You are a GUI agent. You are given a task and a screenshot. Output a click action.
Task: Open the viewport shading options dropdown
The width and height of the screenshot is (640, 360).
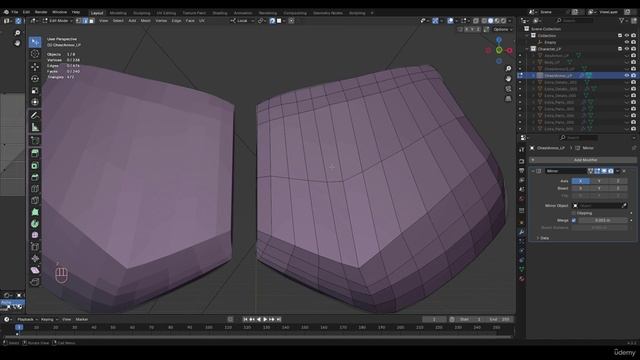[x=510, y=20]
